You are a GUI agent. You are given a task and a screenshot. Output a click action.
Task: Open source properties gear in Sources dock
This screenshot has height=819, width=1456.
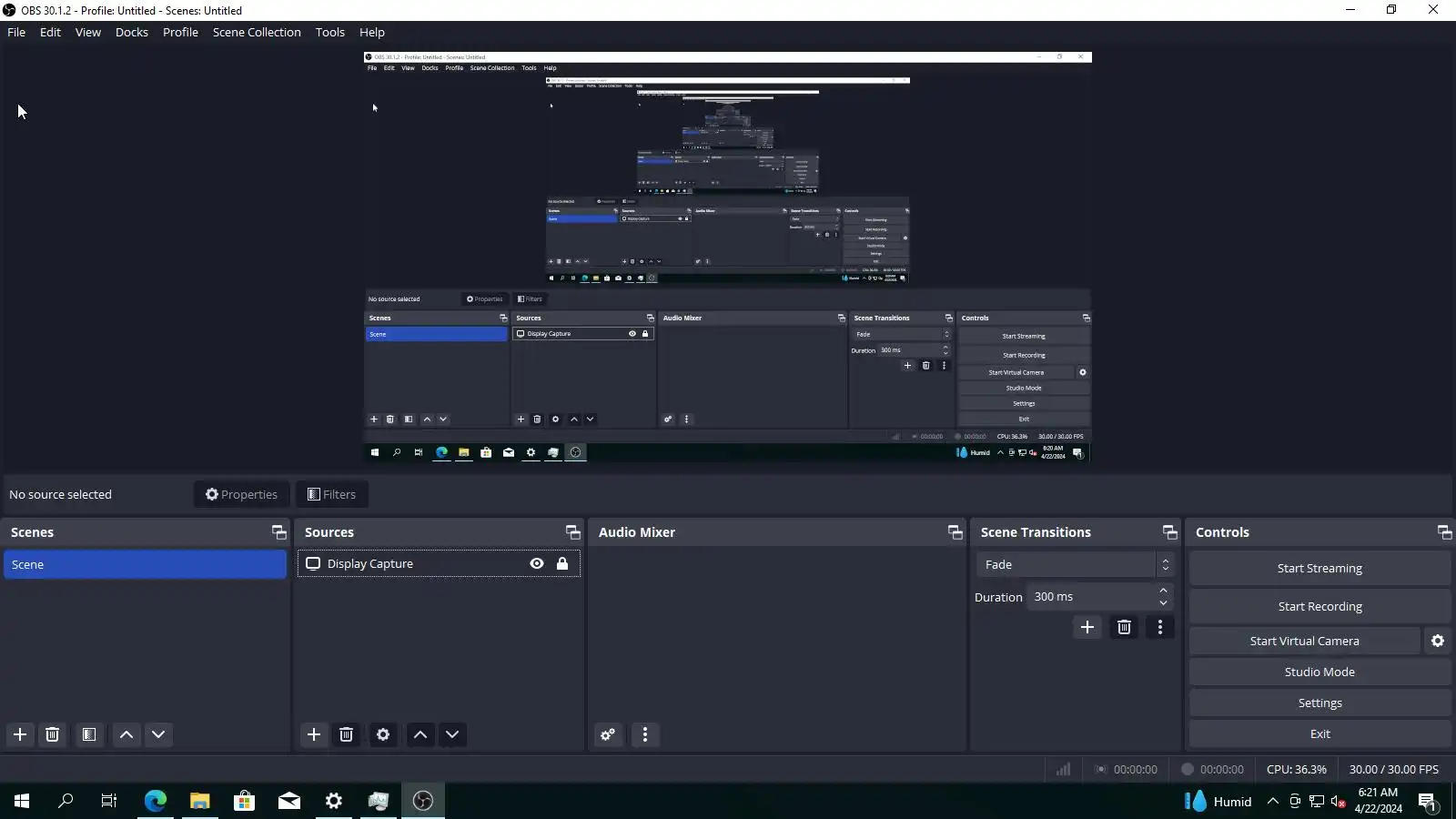click(x=383, y=734)
